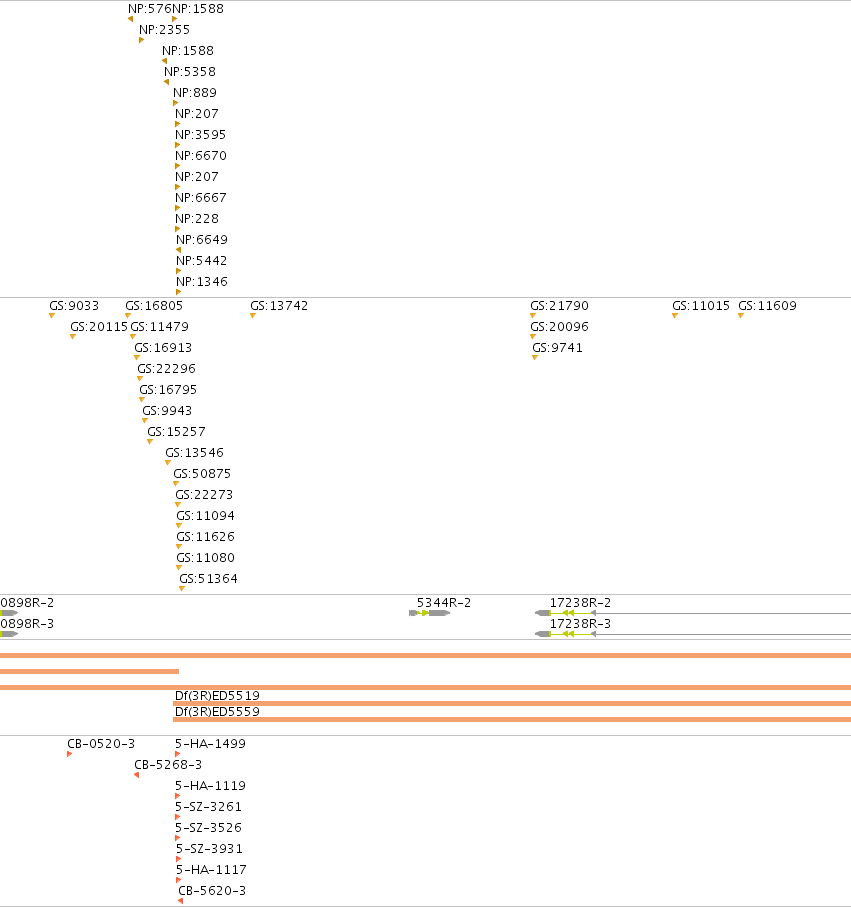The width and height of the screenshot is (851, 907).
Task: Open the GS:13742 insertion label
Action: click(x=279, y=305)
